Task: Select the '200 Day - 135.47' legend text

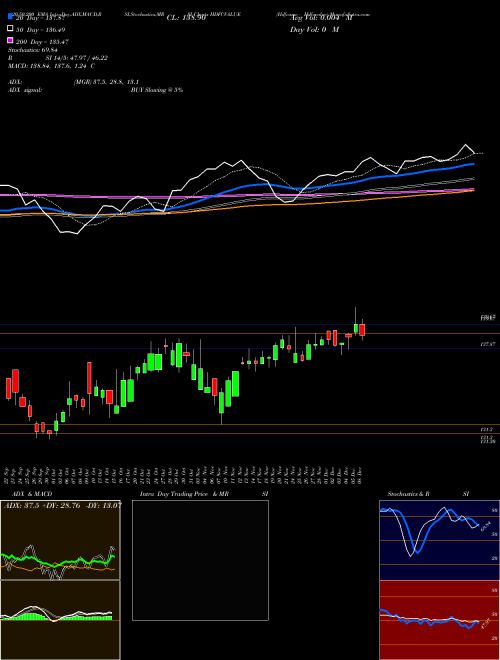Action: [x=43, y=42]
